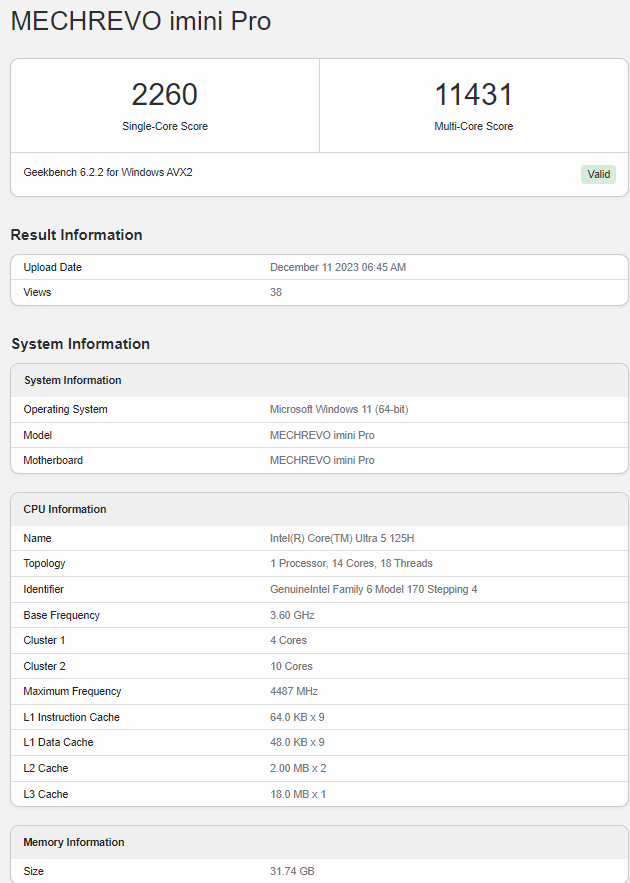The height and width of the screenshot is (883, 630).
Task: Click the Geekbench 6.2.2 for Windows AVX2 text
Action: (108, 172)
